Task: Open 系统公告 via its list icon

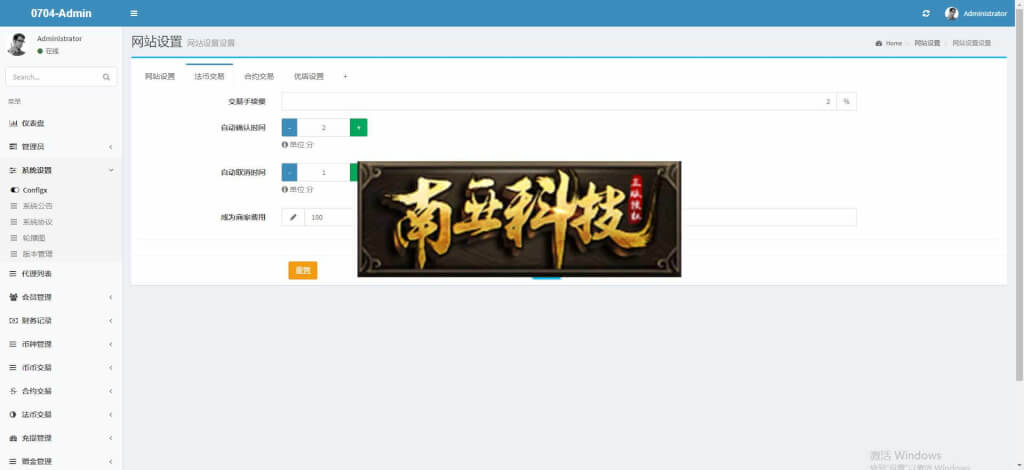Action: (15, 206)
